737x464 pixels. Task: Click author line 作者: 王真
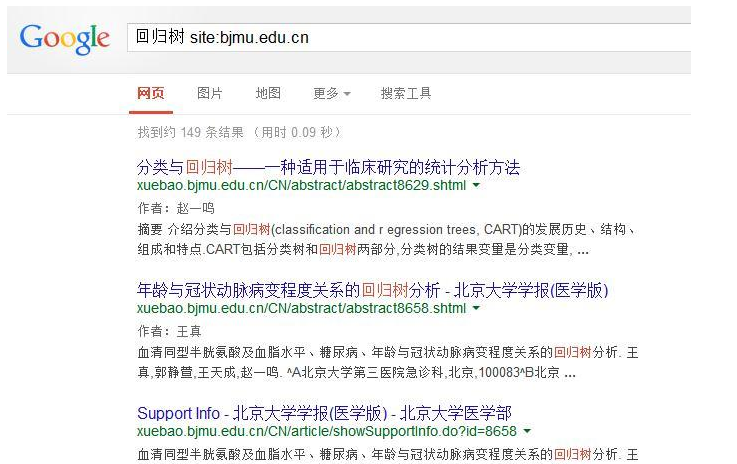[x=169, y=331]
